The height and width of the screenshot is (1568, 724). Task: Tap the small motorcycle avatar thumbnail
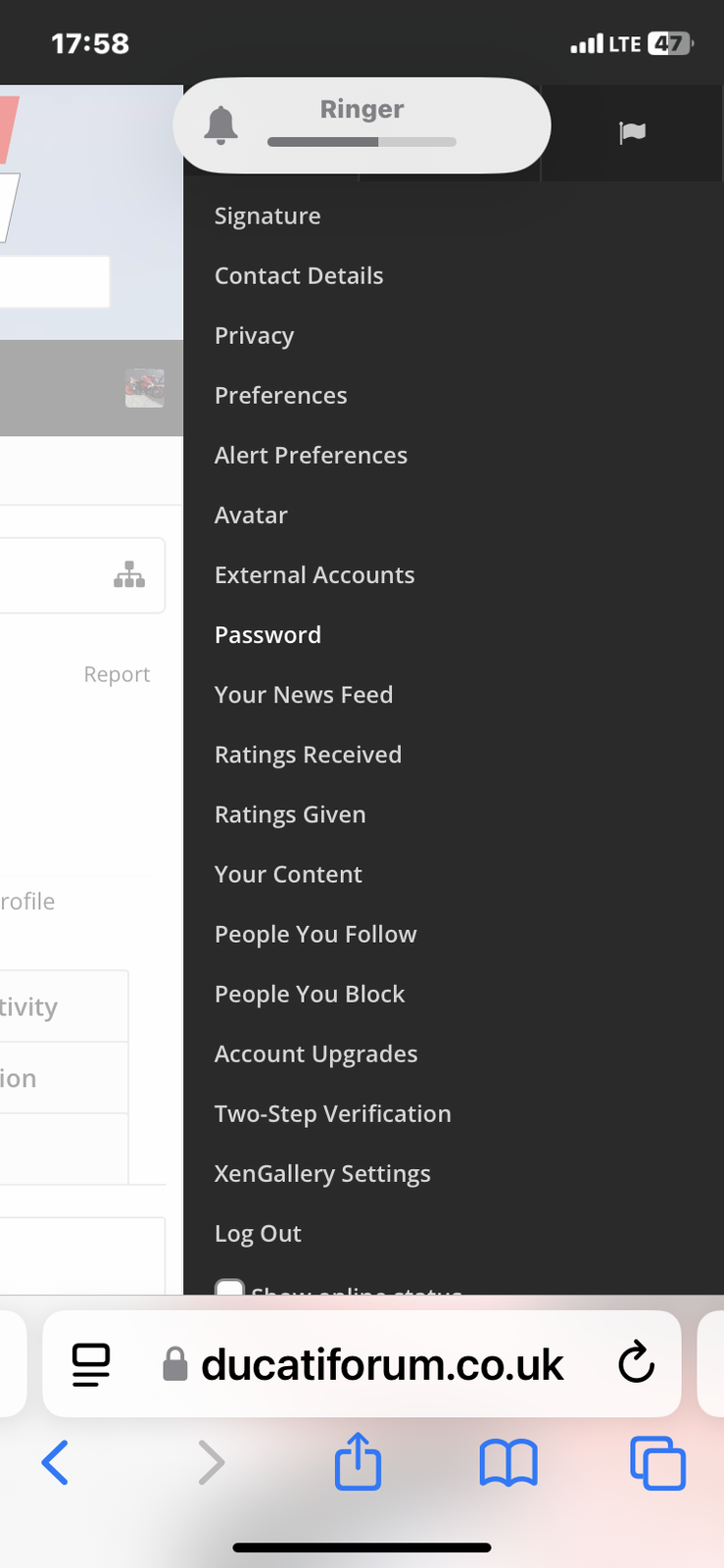coord(145,388)
